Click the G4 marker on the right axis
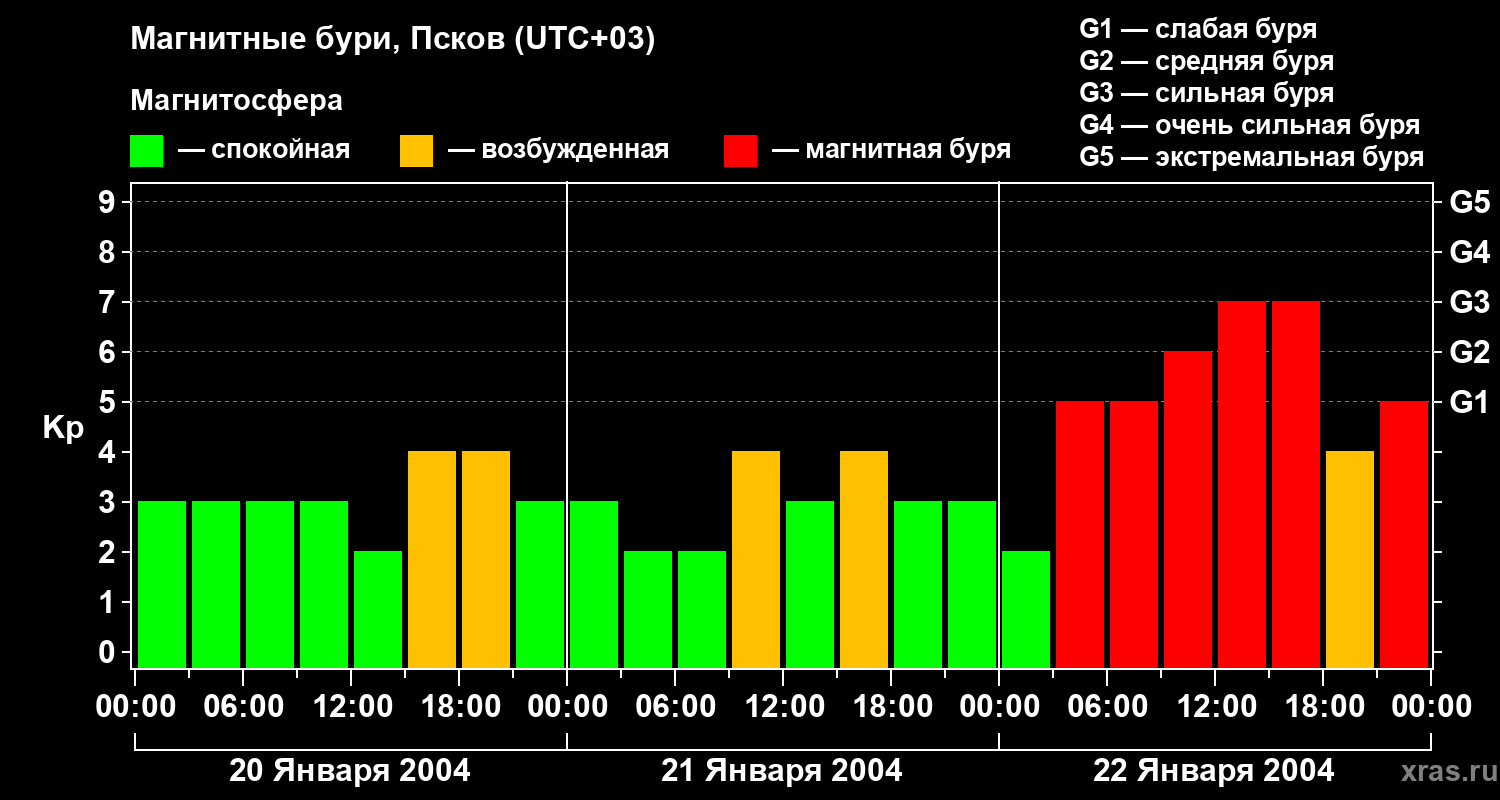The image size is (1500, 800). click(x=1469, y=252)
